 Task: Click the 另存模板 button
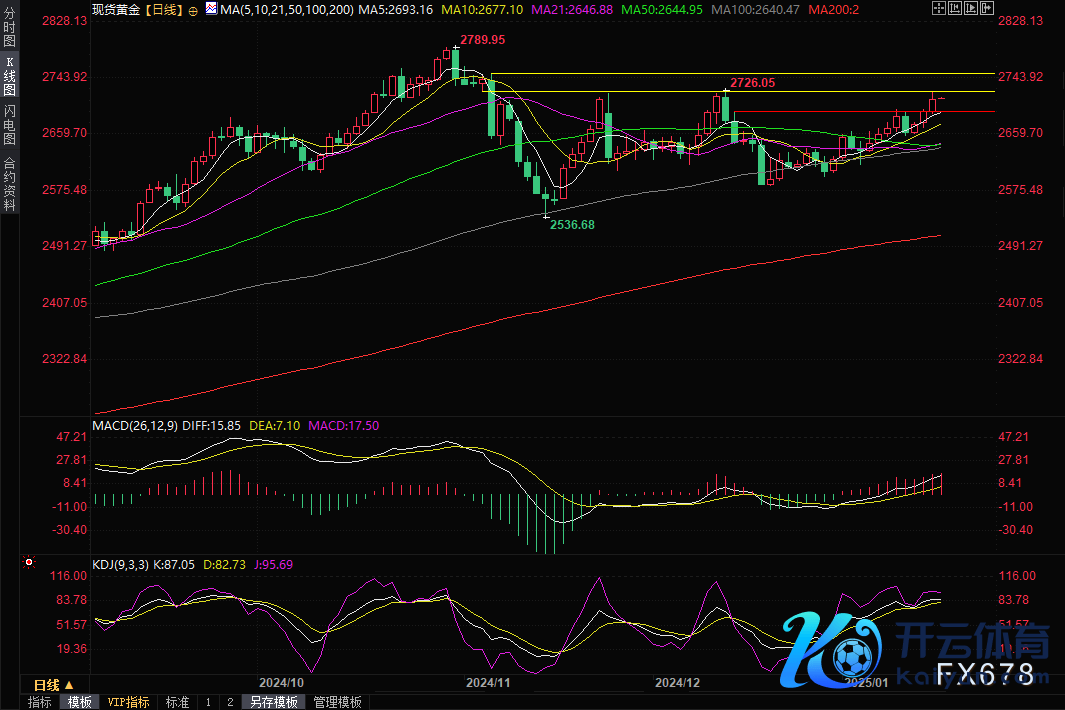(274, 702)
